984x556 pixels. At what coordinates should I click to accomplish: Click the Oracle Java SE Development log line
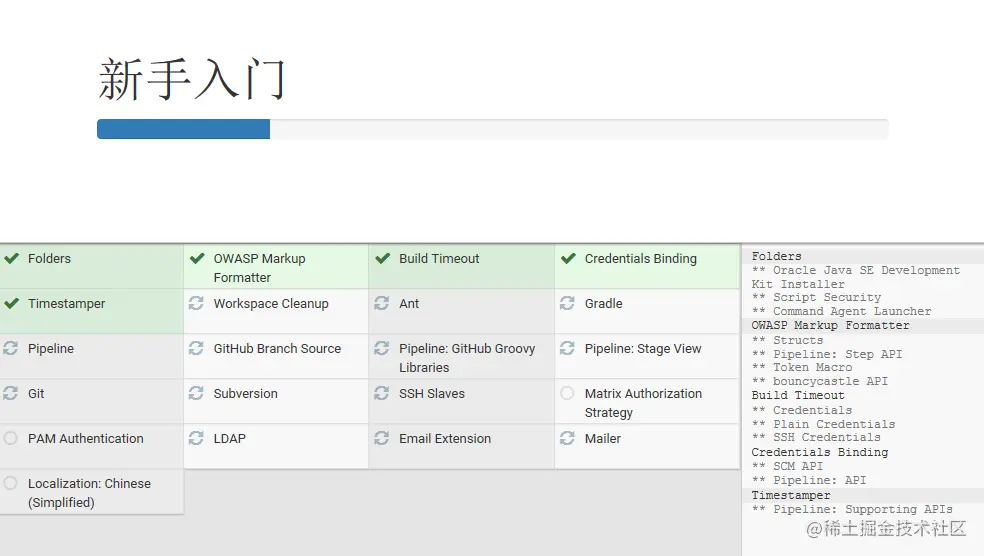(x=856, y=277)
